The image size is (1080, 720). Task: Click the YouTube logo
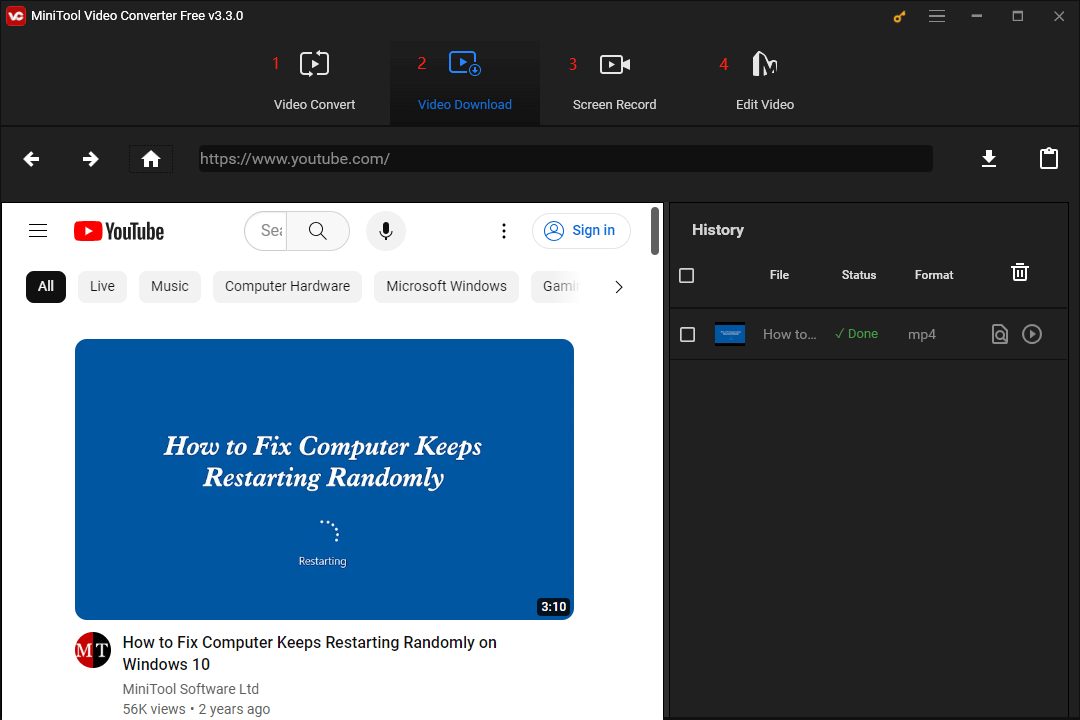119,231
